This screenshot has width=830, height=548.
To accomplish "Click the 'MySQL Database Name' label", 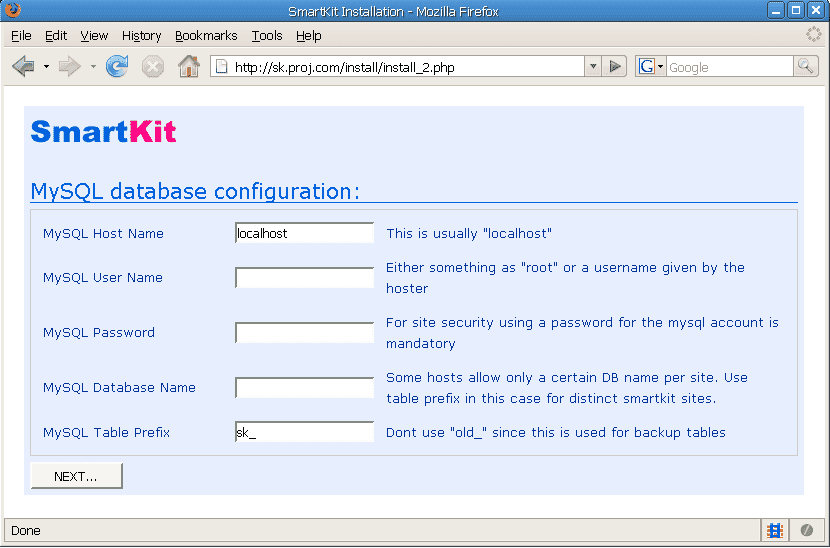I will tap(119, 388).
